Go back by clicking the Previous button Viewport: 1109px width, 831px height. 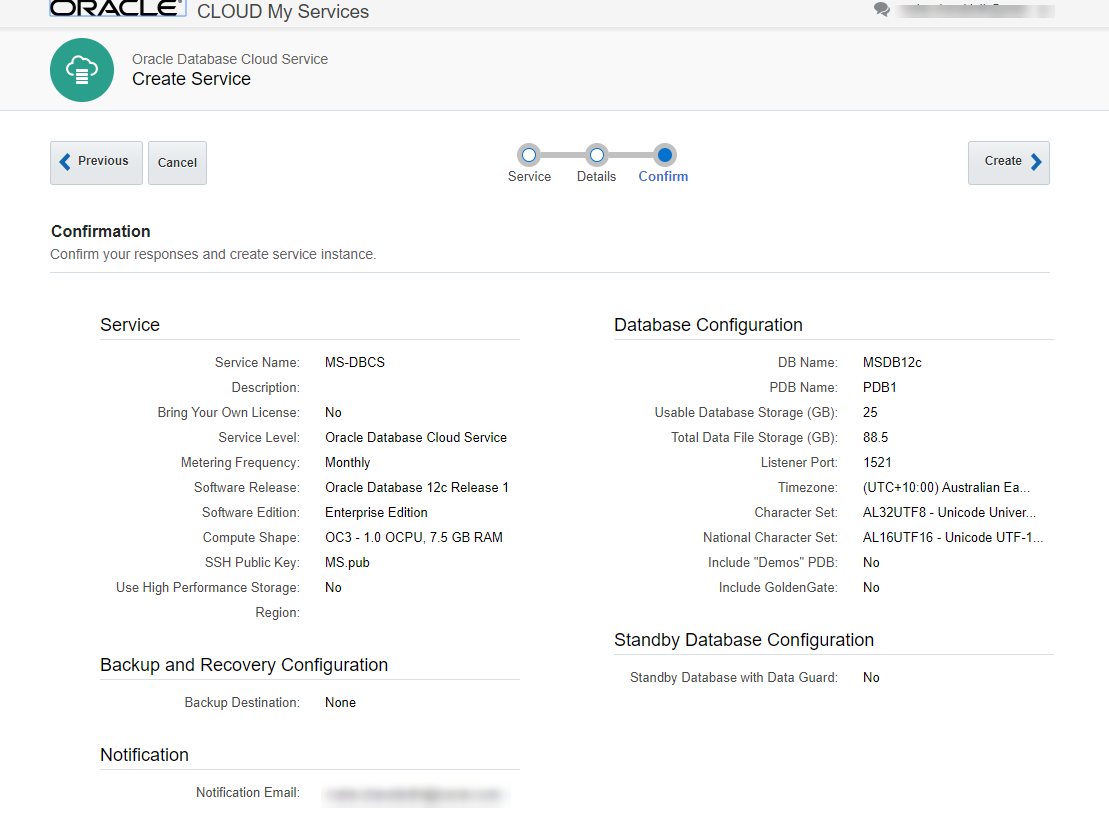click(x=96, y=161)
